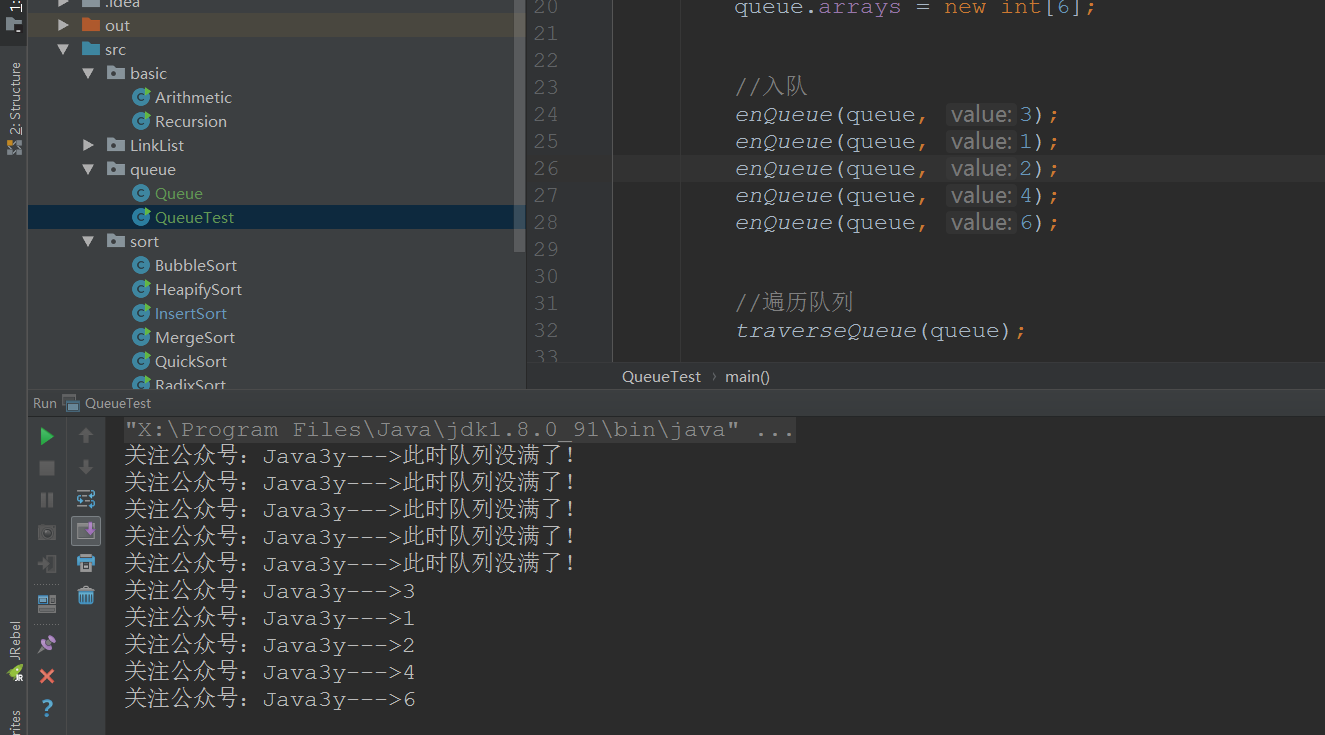This screenshot has height=735, width=1325.
Task: Click the Arithmetic class icon
Action: [x=141, y=97]
